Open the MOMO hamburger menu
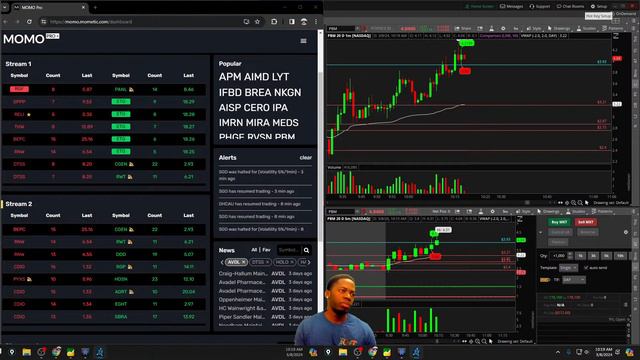The height and width of the screenshot is (360, 640). (x=303, y=41)
